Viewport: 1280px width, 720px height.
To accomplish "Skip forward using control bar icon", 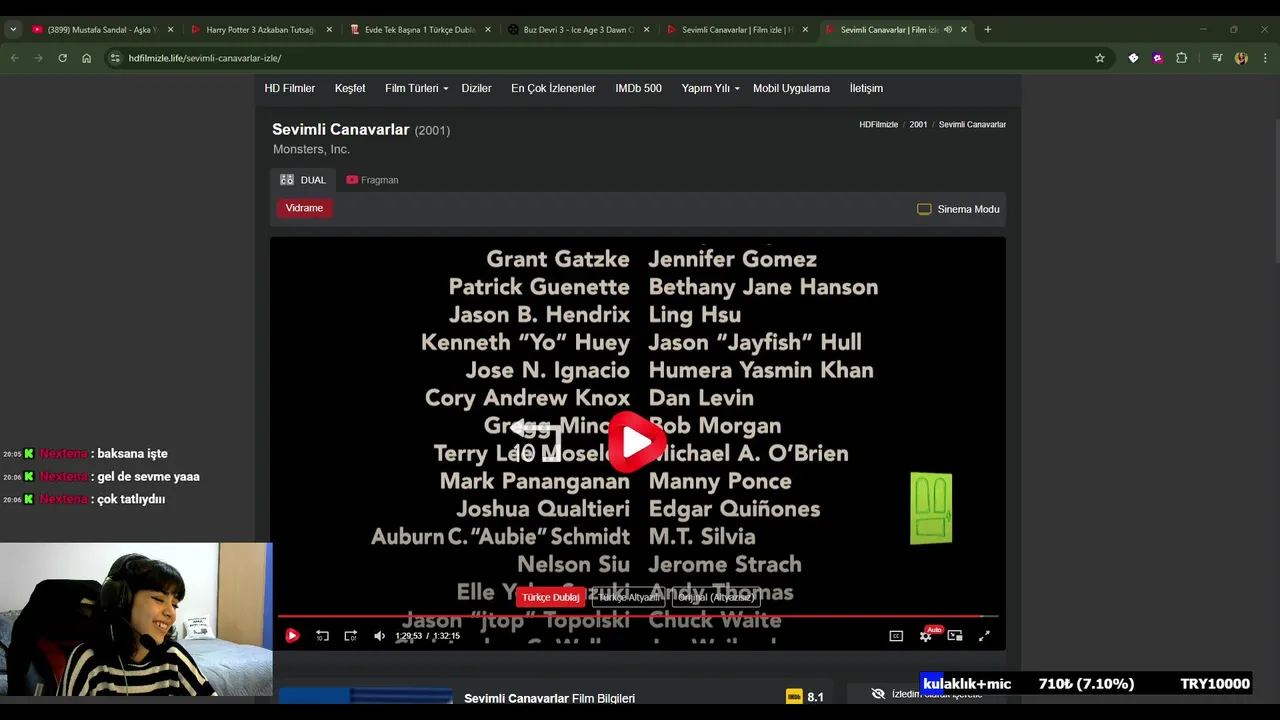I will pos(350,636).
